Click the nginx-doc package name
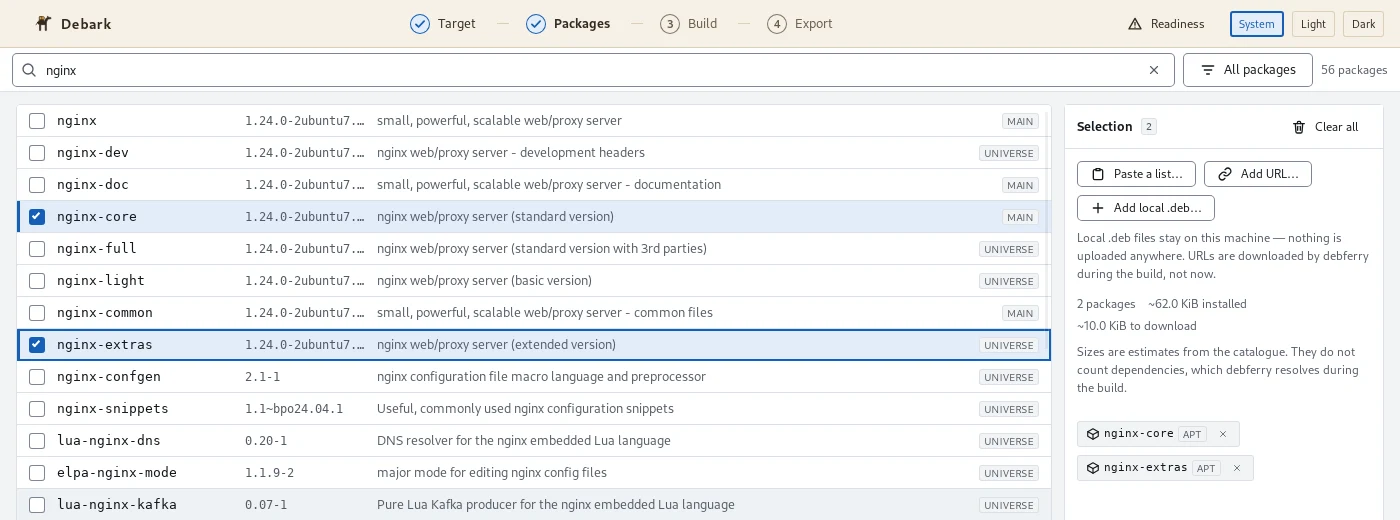This screenshot has width=1400, height=520. [x=93, y=185]
